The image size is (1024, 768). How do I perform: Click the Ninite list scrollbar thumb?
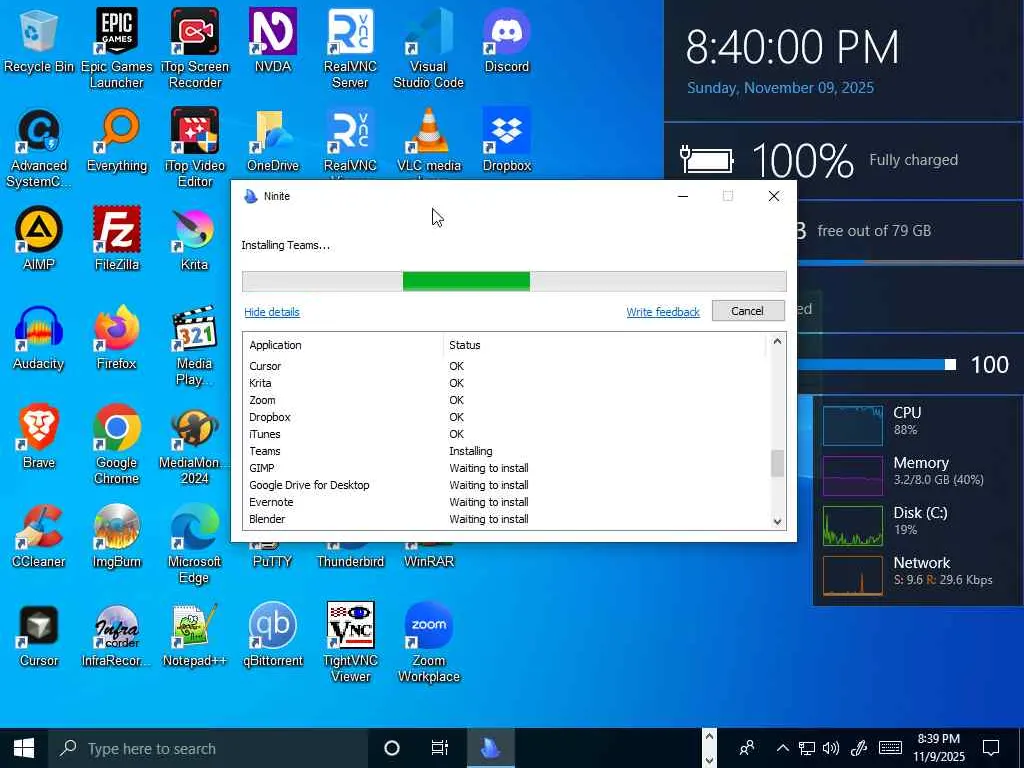tap(777, 464)
